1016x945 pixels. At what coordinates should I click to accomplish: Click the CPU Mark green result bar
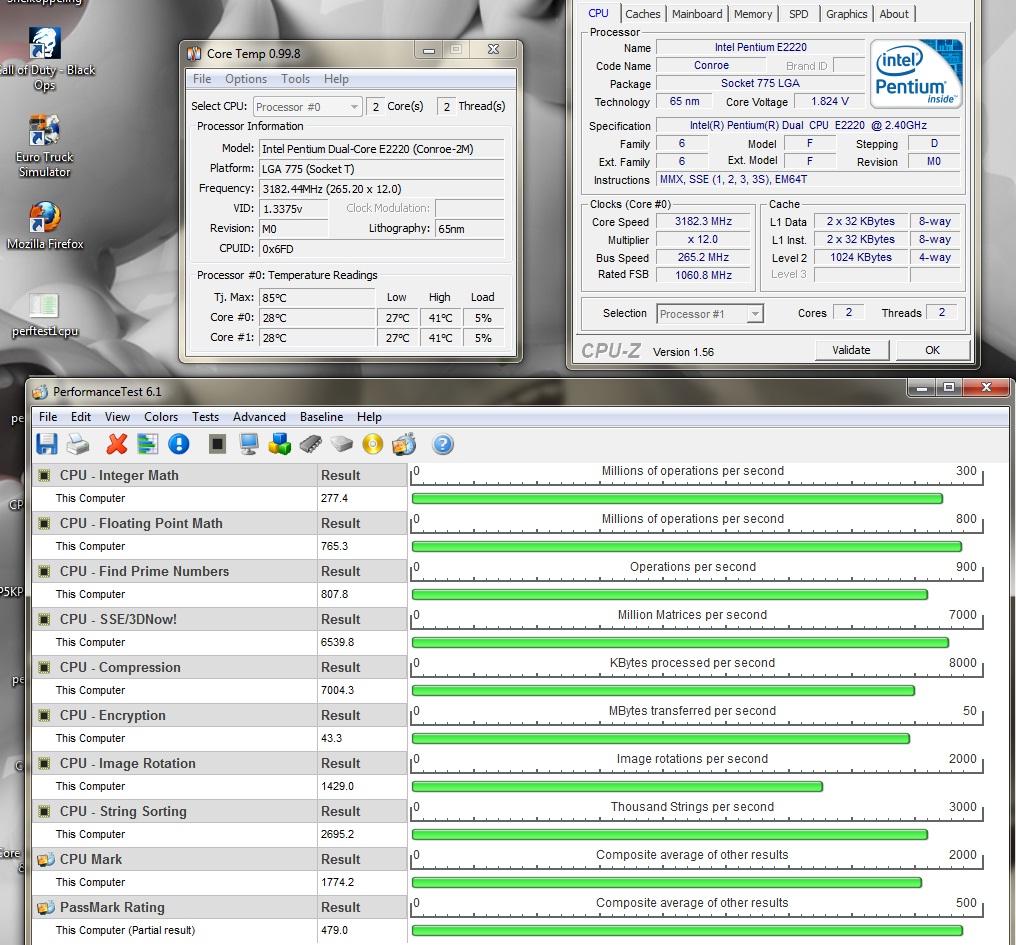coord(667,882)
